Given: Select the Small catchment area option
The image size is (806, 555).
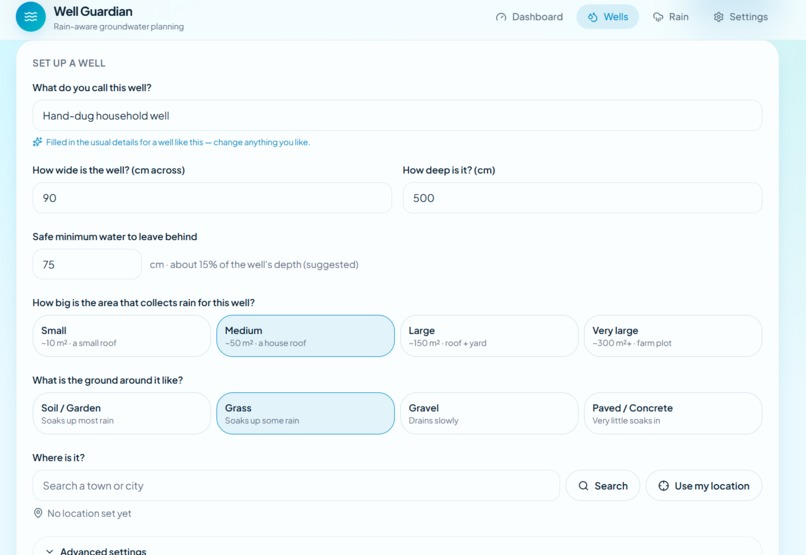Looking at the screenshot, I should pyautogui.click(x=122, y=336).
